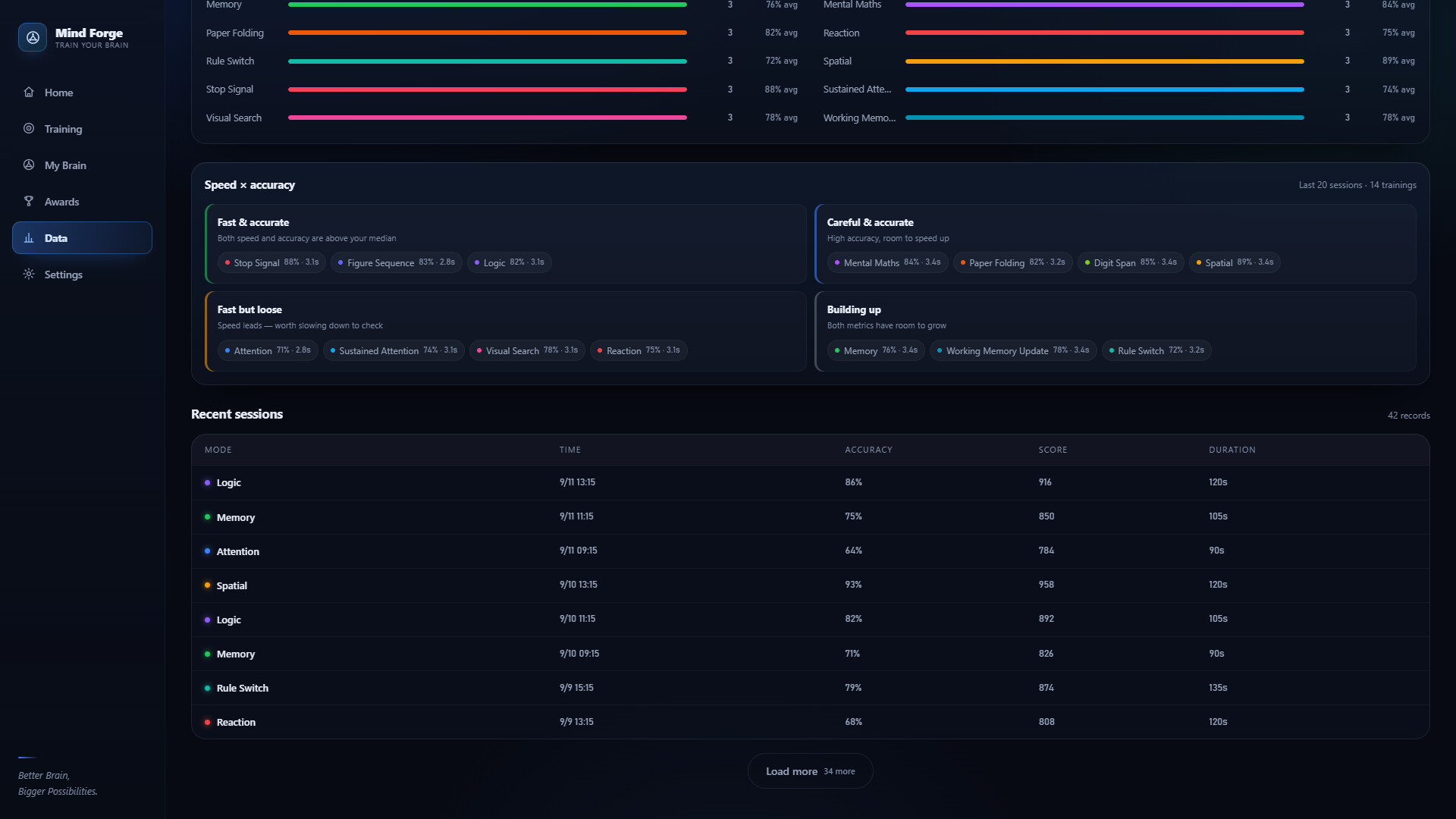Select the Stop Signal 88% chip
The width and height of the screenshot is (1456, 819).
click(x=271, y=262)
